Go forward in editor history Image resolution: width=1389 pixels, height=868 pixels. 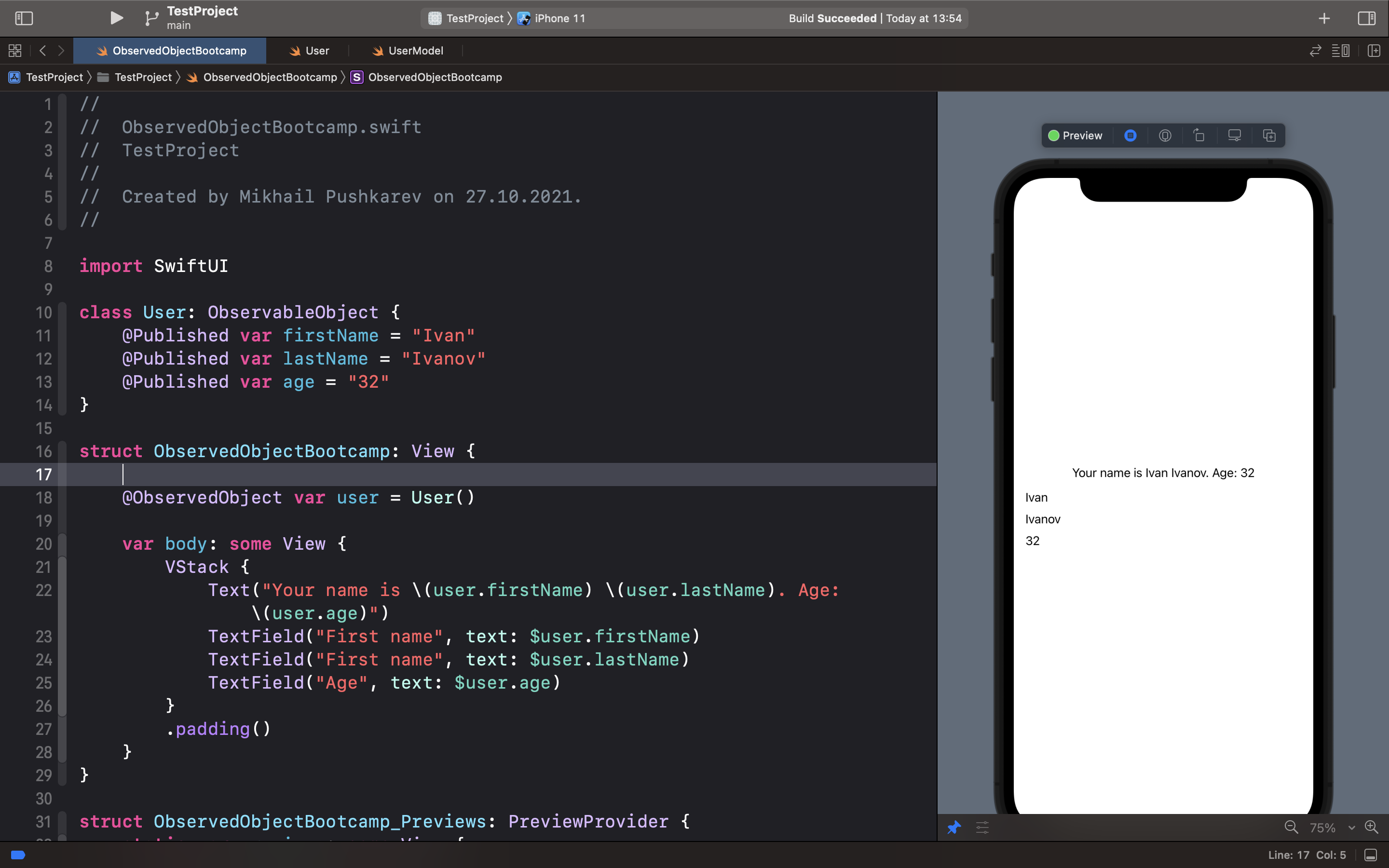click(x=61, y=51)
